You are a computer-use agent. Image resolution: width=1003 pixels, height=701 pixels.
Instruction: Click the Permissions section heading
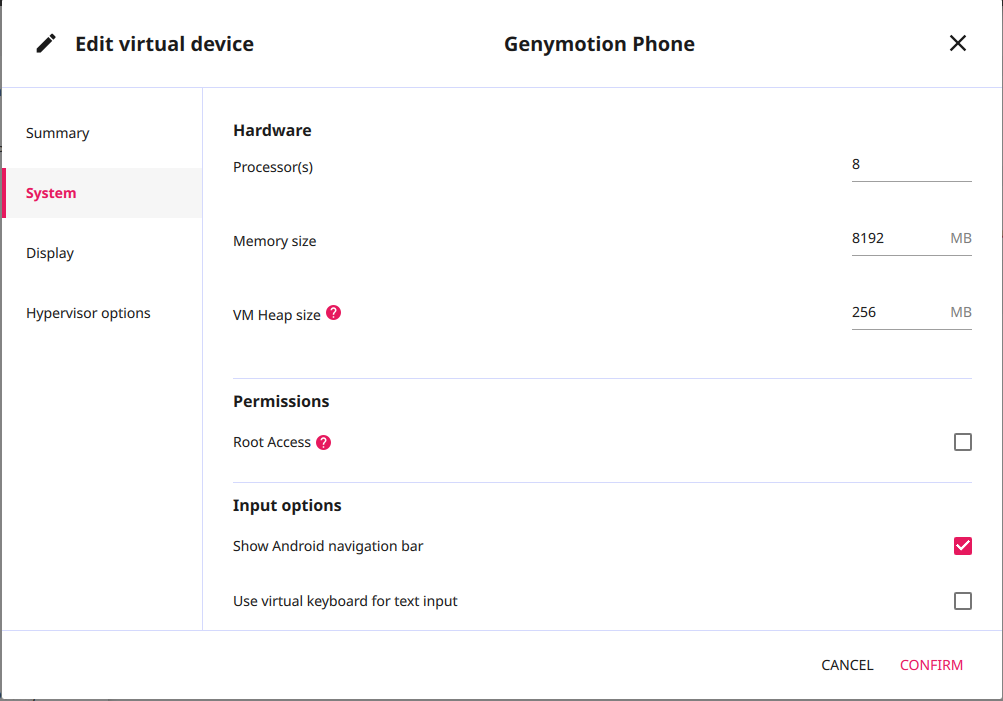281,400
